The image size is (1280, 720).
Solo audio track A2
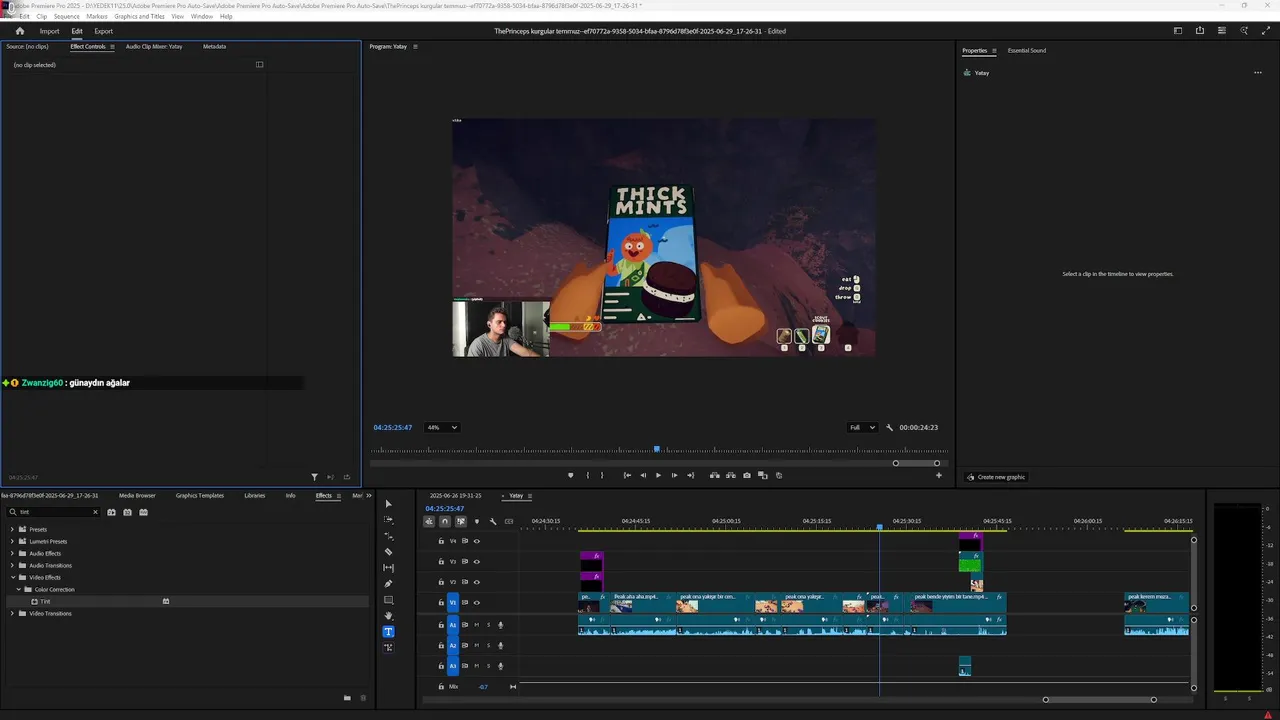point(488,646)
